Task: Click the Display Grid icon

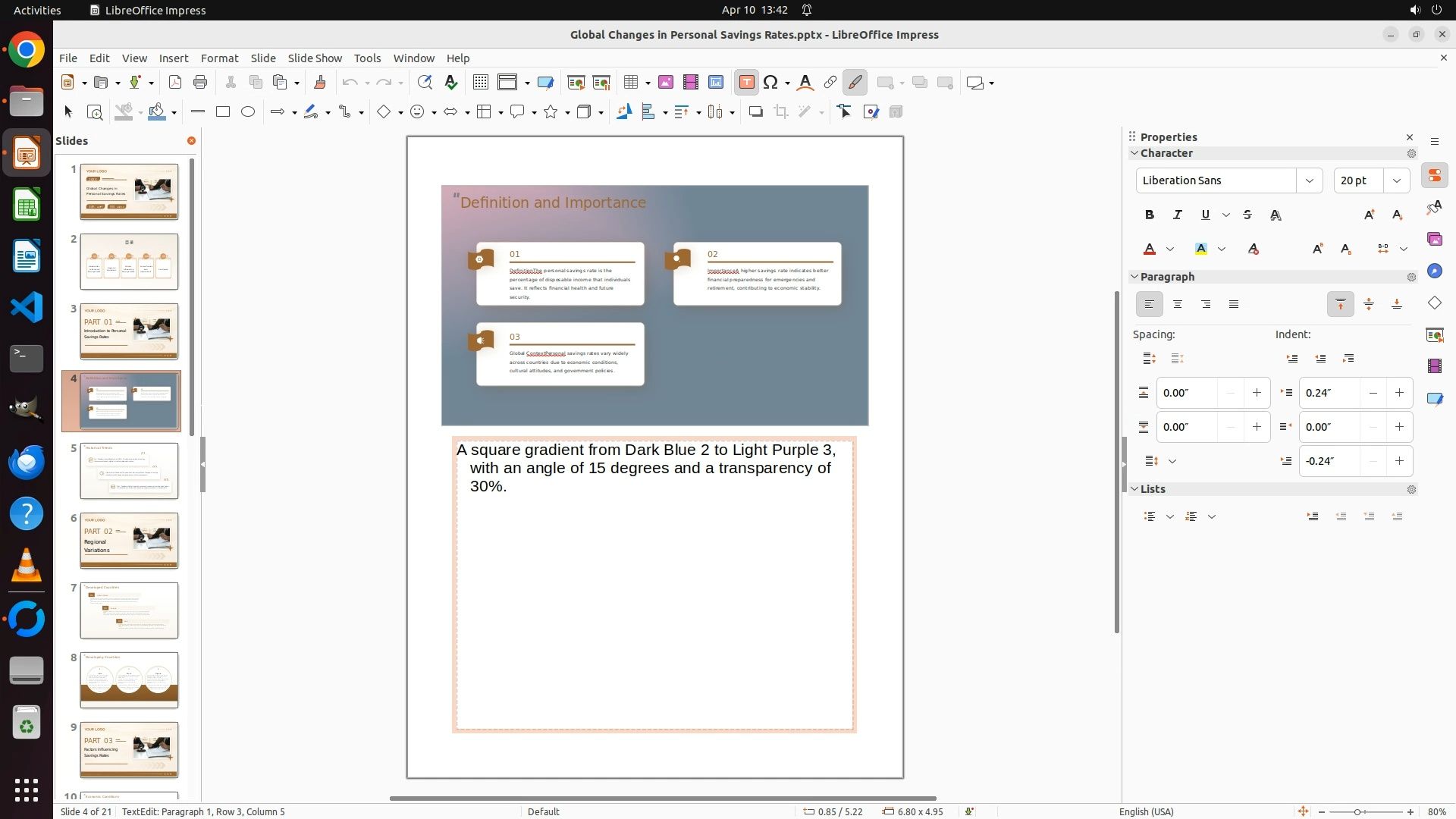Action: click(x=480, y=83)
